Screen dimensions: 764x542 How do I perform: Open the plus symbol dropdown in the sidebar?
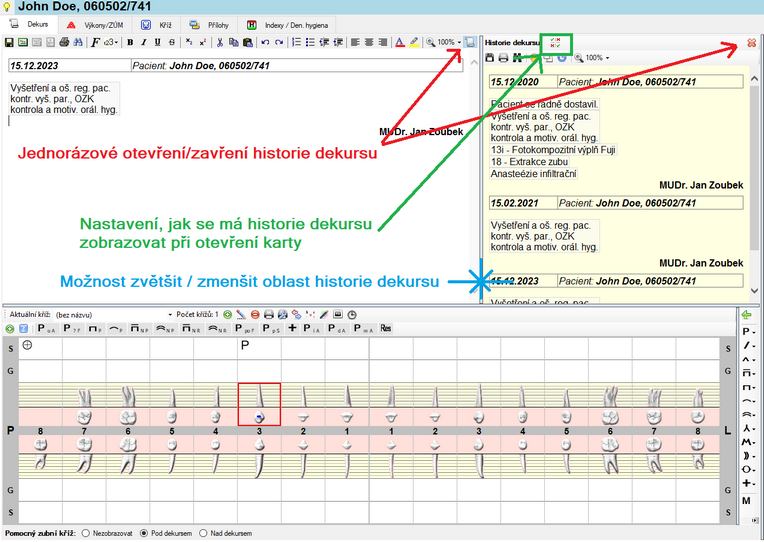pyautogui.click(x=748, y=484)
